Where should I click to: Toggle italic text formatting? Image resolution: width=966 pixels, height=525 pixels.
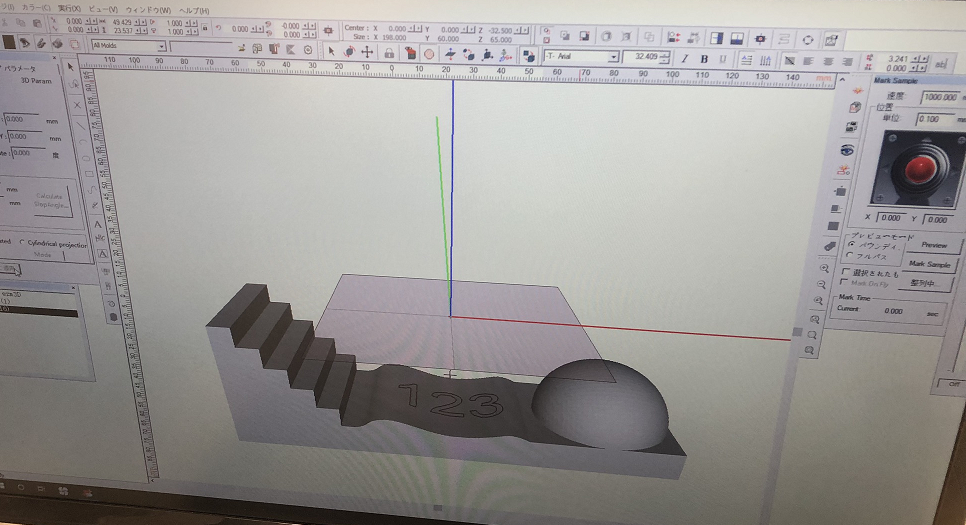coord(684,59)
